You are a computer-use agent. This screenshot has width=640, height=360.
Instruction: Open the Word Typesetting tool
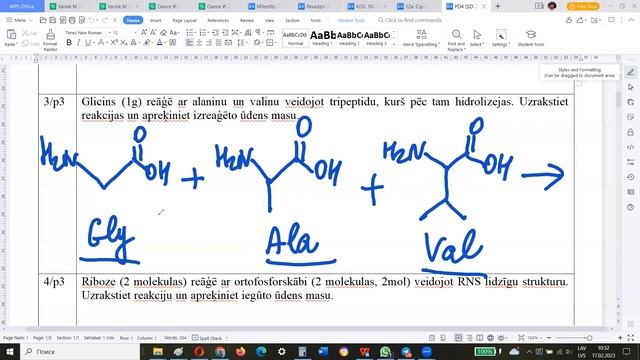(421, 38)
